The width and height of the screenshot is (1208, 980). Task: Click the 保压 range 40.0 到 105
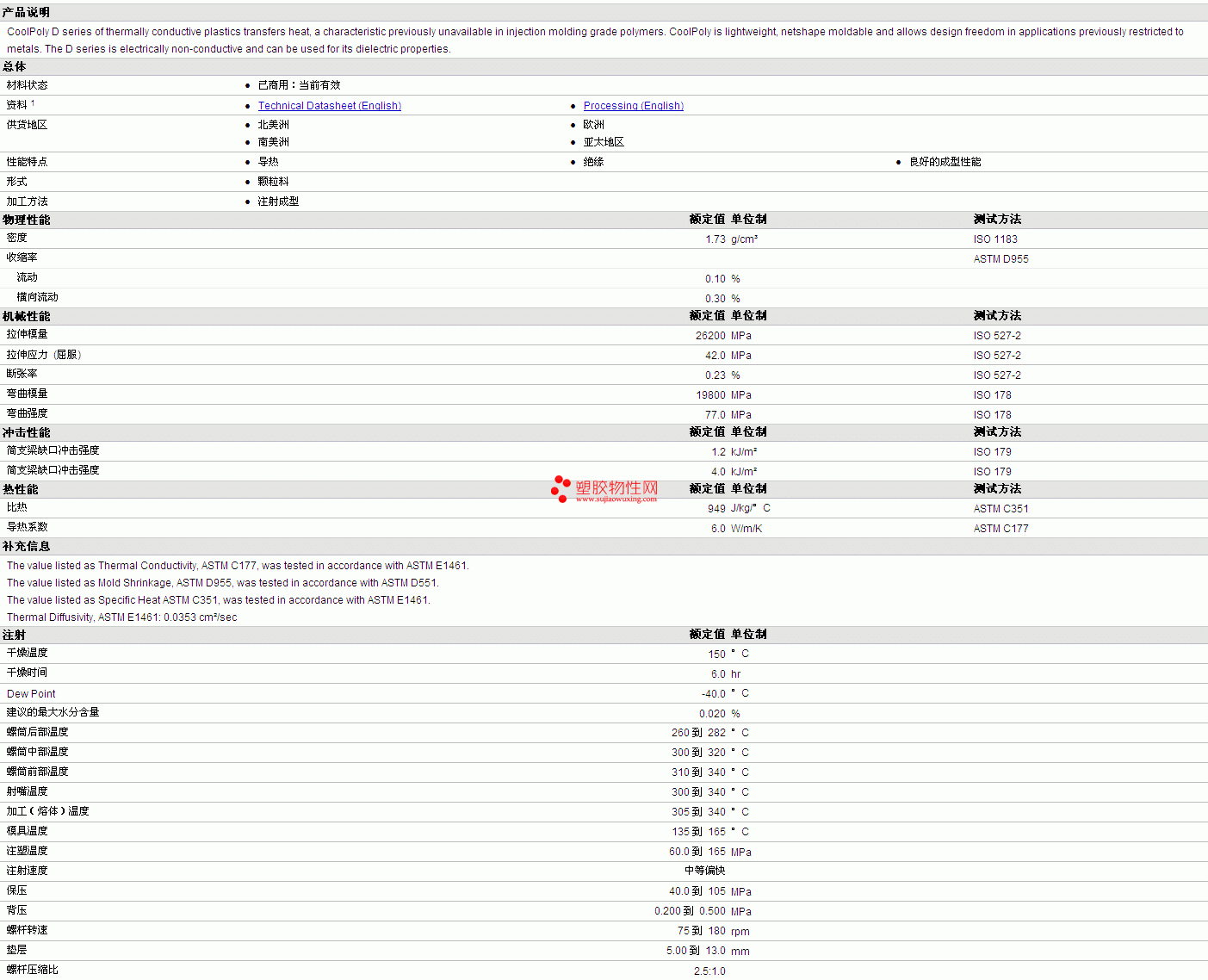coord(697,891)
